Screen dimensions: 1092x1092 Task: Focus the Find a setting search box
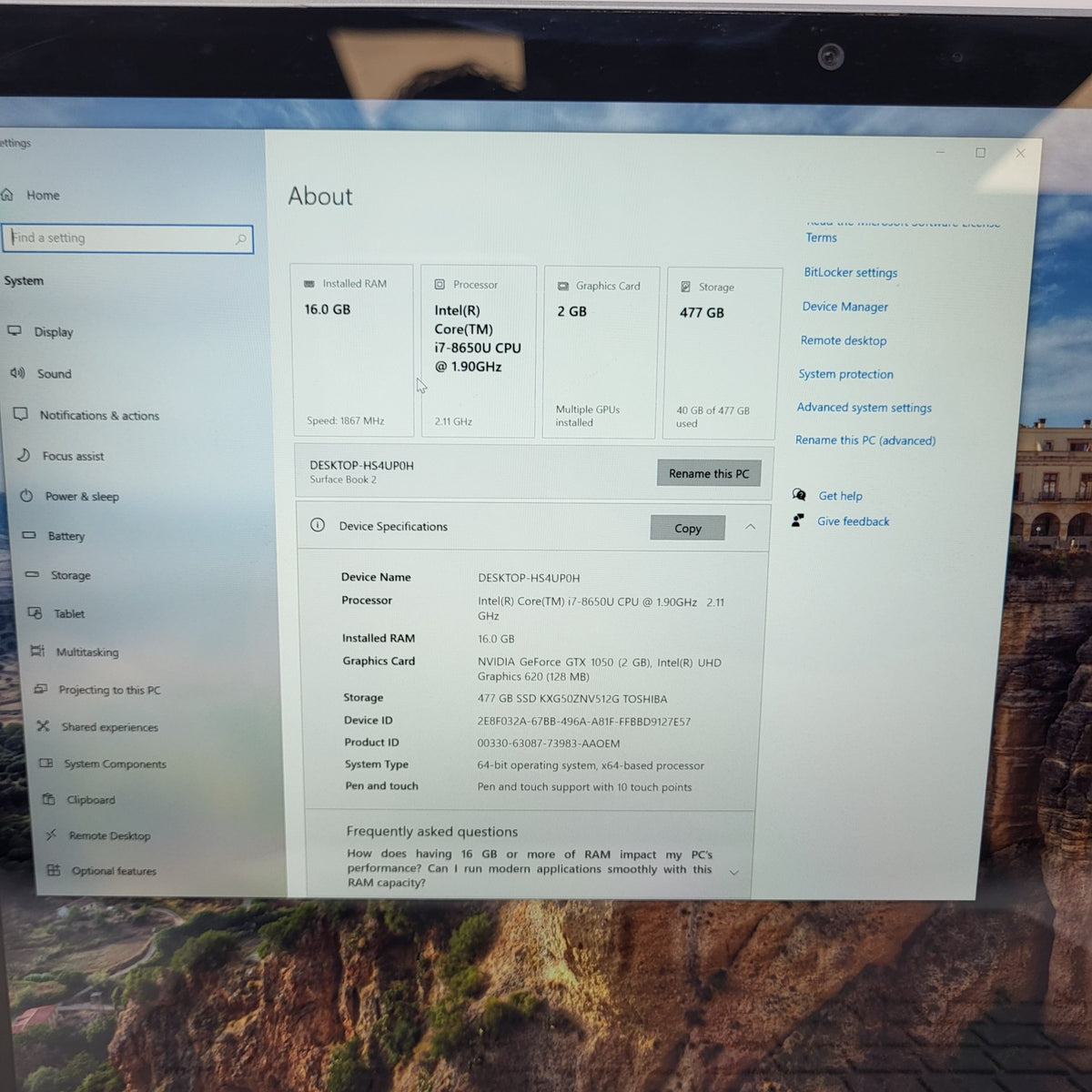127,238
